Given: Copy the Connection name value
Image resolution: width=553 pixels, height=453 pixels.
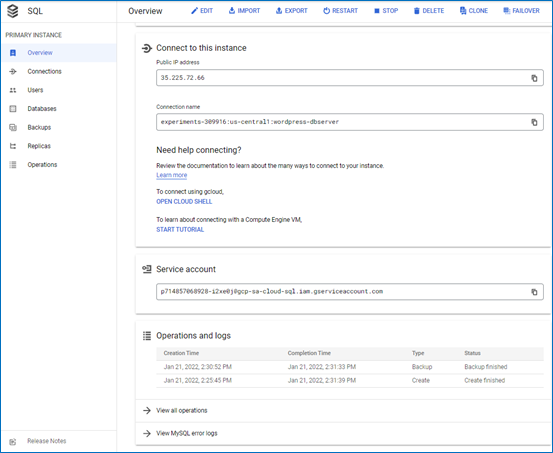Looking at the screenshot, I should [x=534, y=122].
